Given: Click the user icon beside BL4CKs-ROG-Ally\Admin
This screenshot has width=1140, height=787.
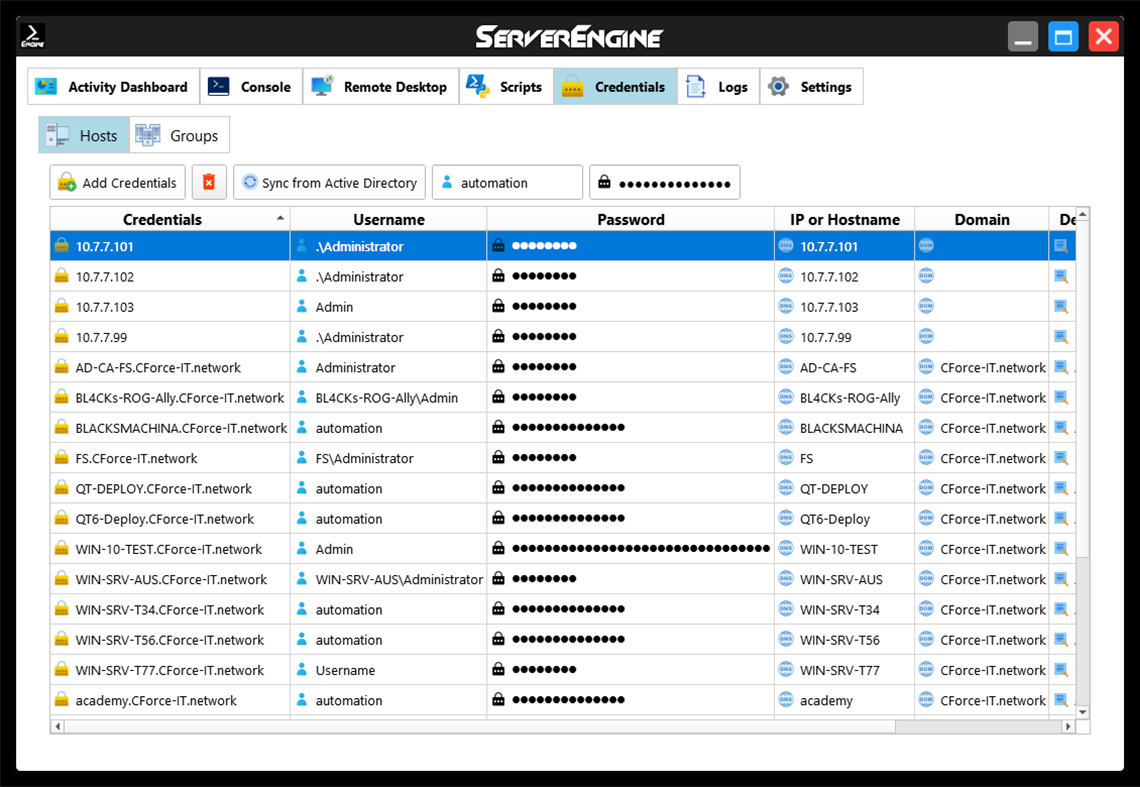Looking at the screenshot, I should tap(302, 397).
